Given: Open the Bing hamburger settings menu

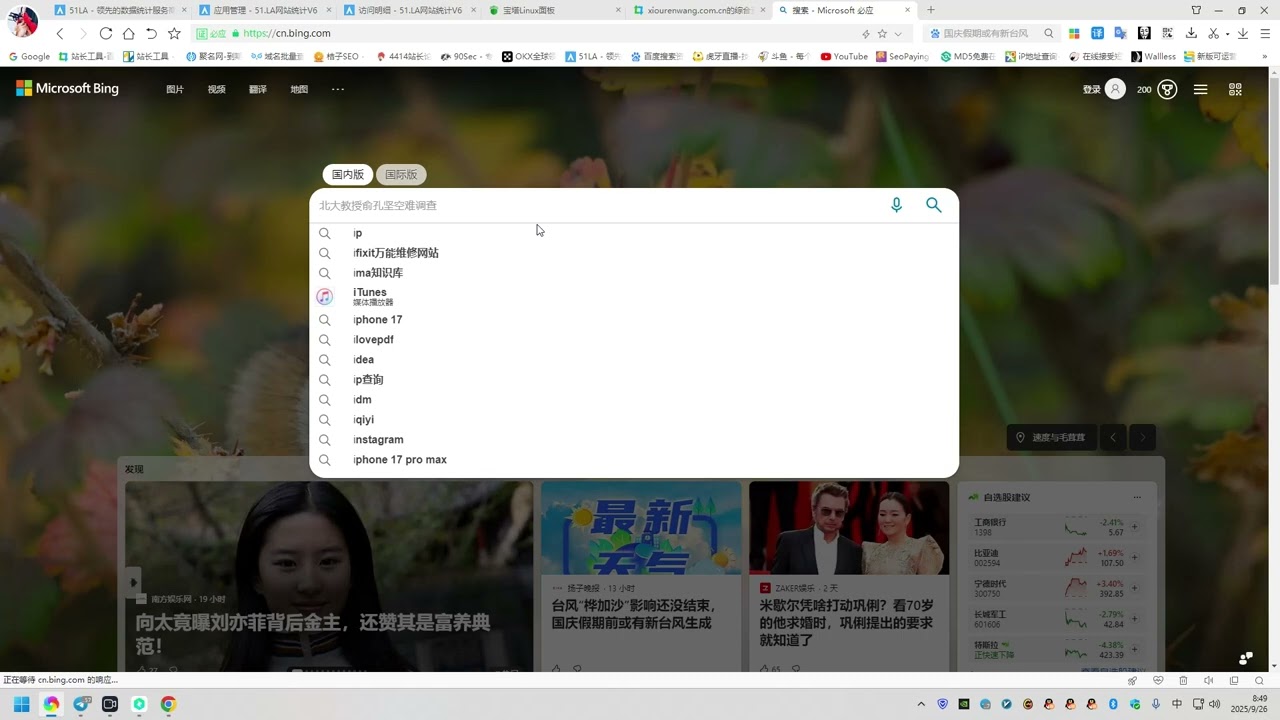Looking at the screenshot, I should pos(1201,89).
